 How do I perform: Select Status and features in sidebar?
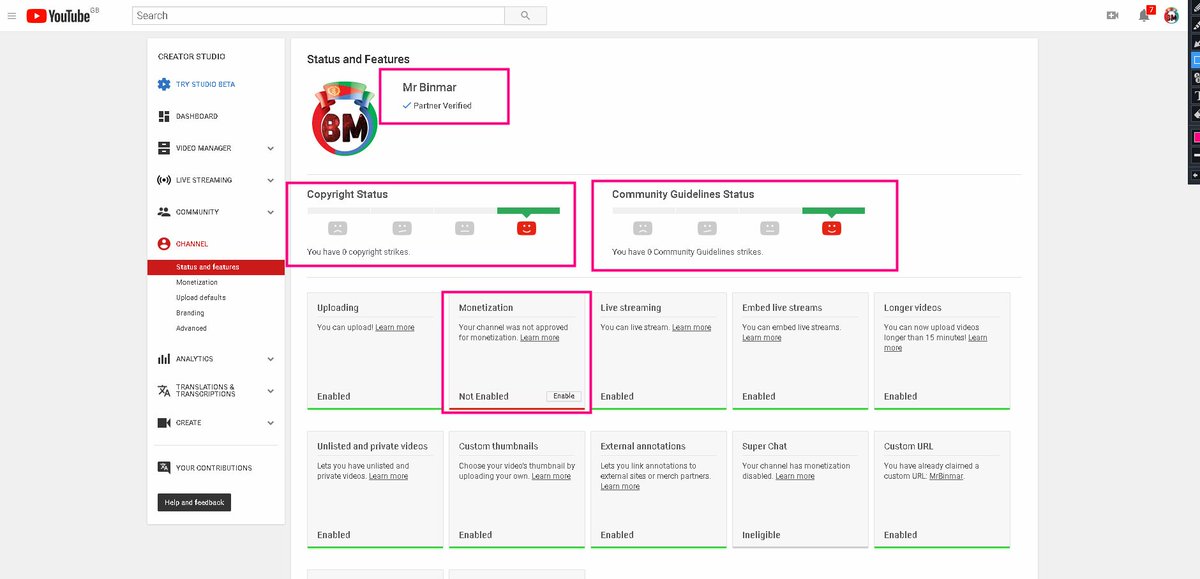pos(215,267)
